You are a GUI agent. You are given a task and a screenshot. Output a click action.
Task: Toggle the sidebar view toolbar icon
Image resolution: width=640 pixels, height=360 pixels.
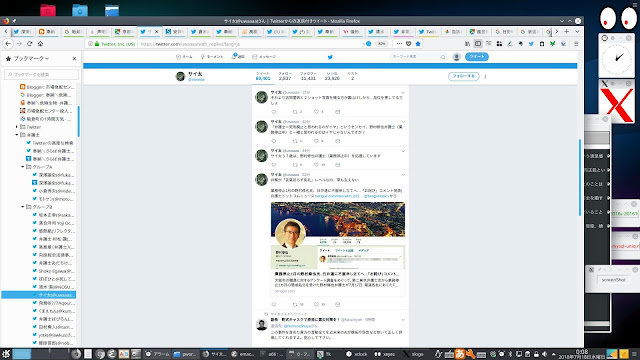click(x=478, y=44)
